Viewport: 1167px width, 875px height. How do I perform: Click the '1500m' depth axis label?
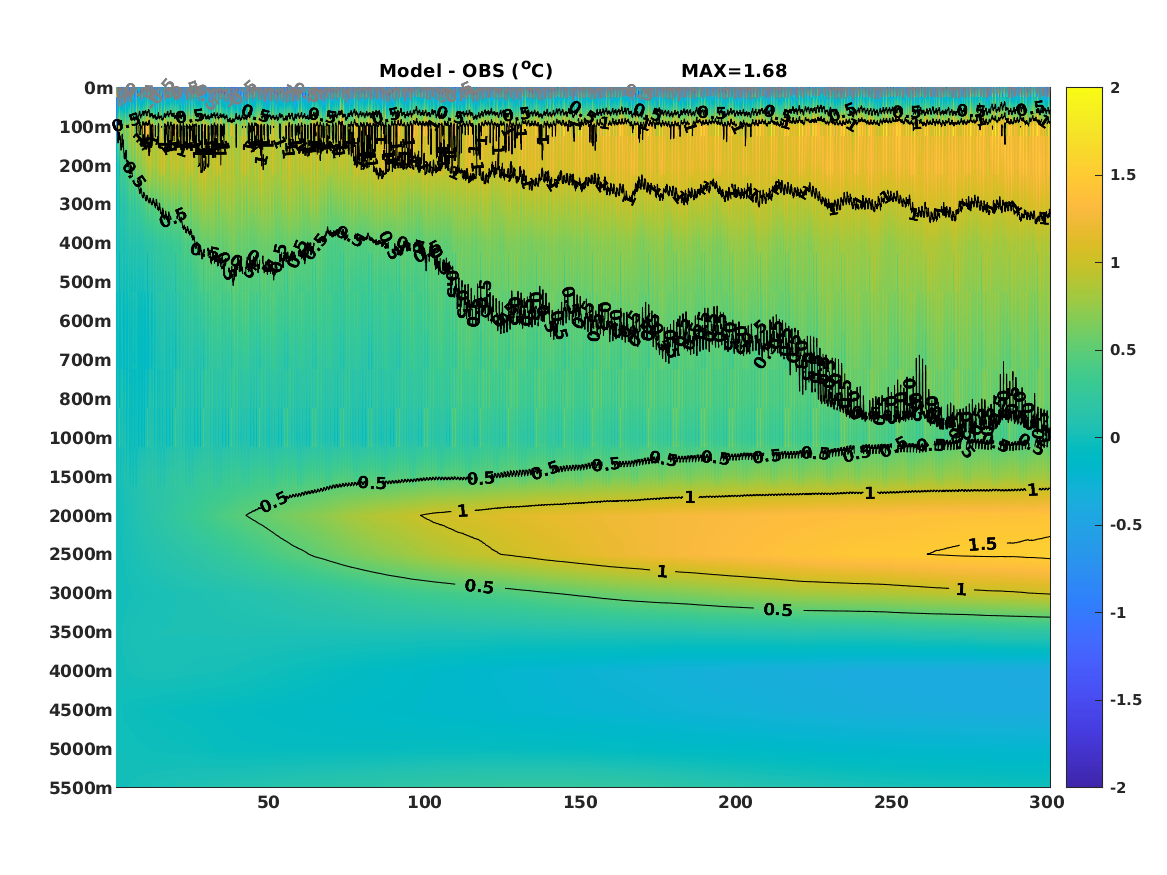click(81, 477)
